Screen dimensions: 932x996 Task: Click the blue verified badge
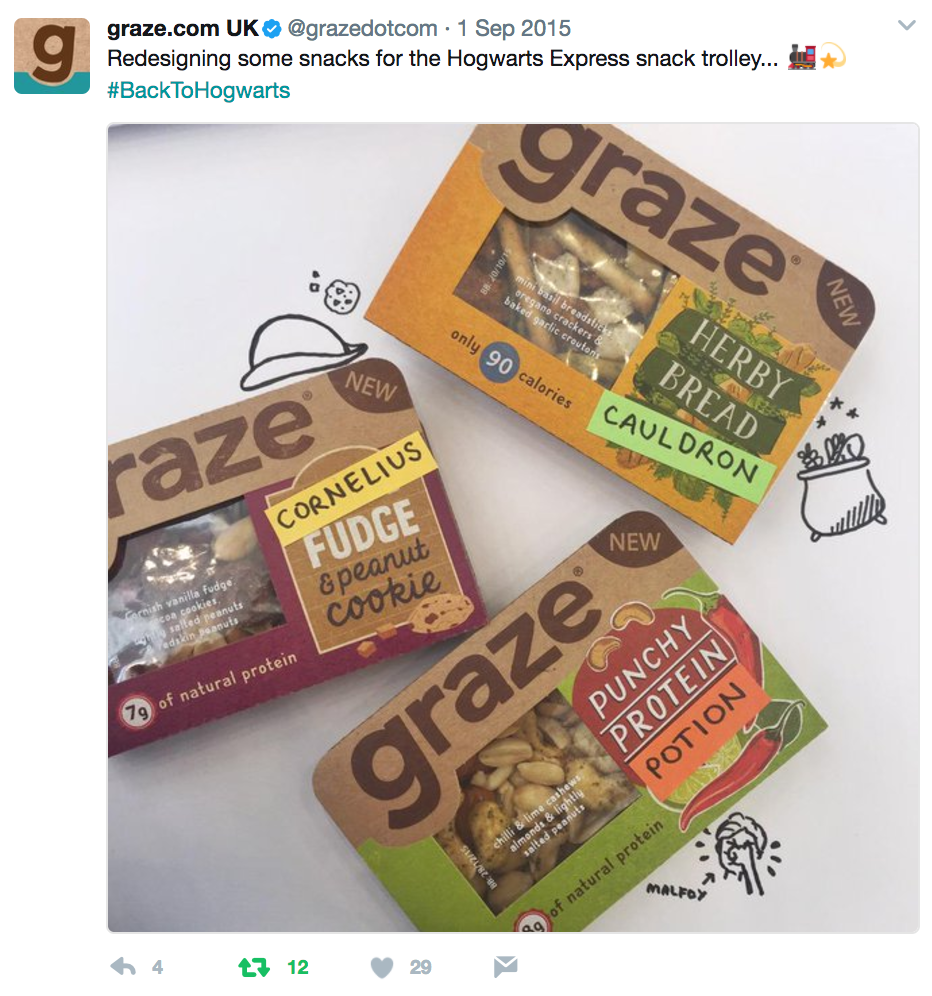(x=273, y=29)
